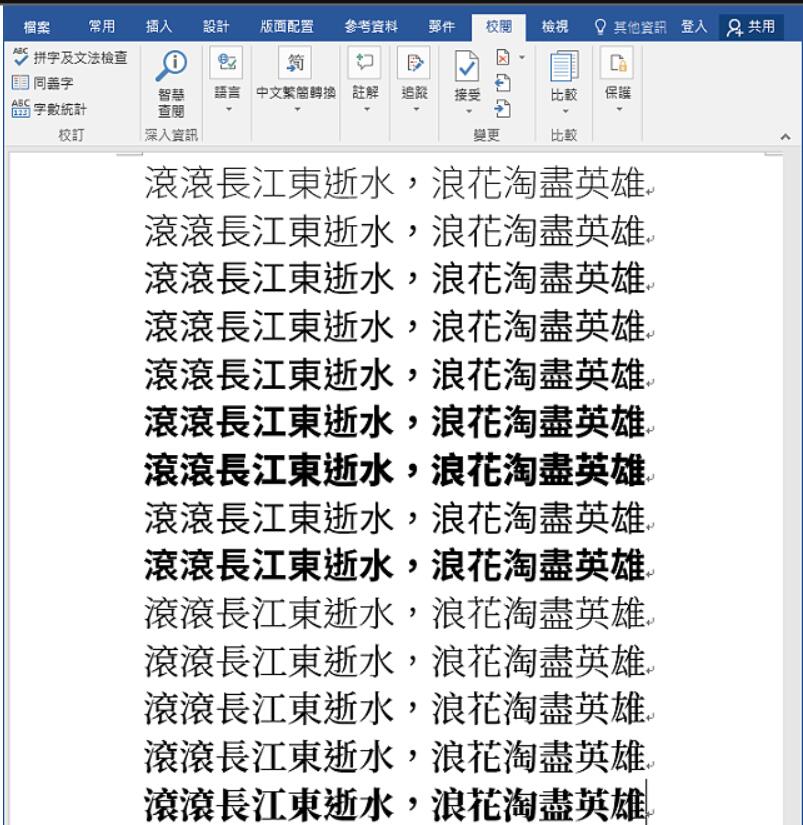Viewport: 803px width, 825px height.
Task: Go to the previous change
Action: [x=503, y=83]
